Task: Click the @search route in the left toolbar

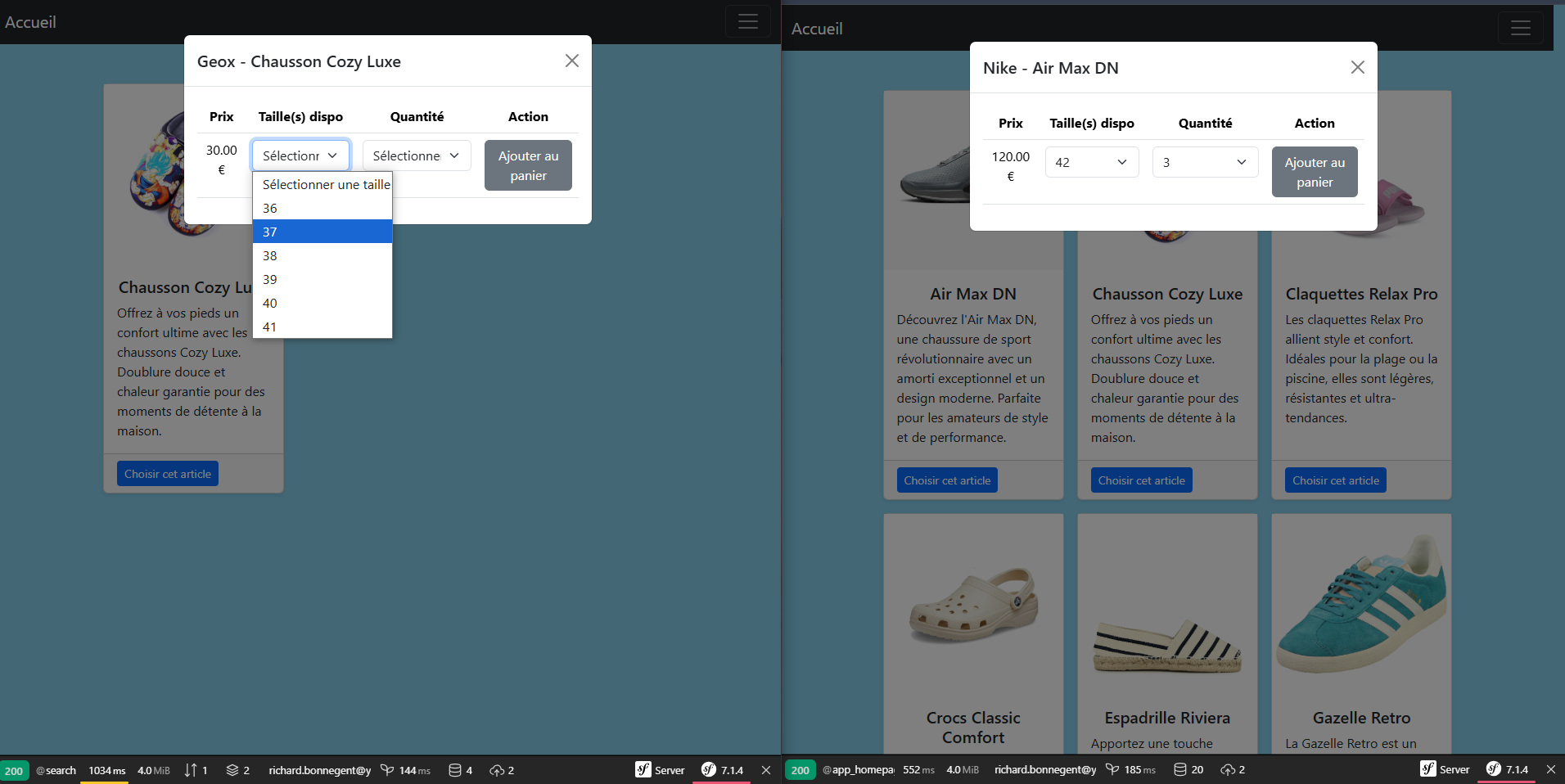Action: pyautogui.click(x=56, y=770)
